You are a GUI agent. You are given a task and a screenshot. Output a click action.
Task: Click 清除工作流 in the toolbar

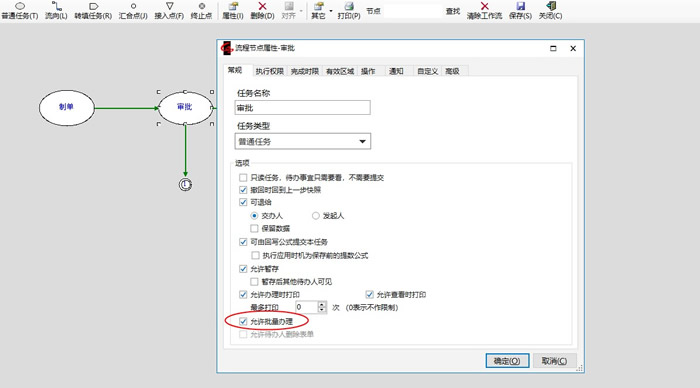pyautogui.click(x=484, y=11)
